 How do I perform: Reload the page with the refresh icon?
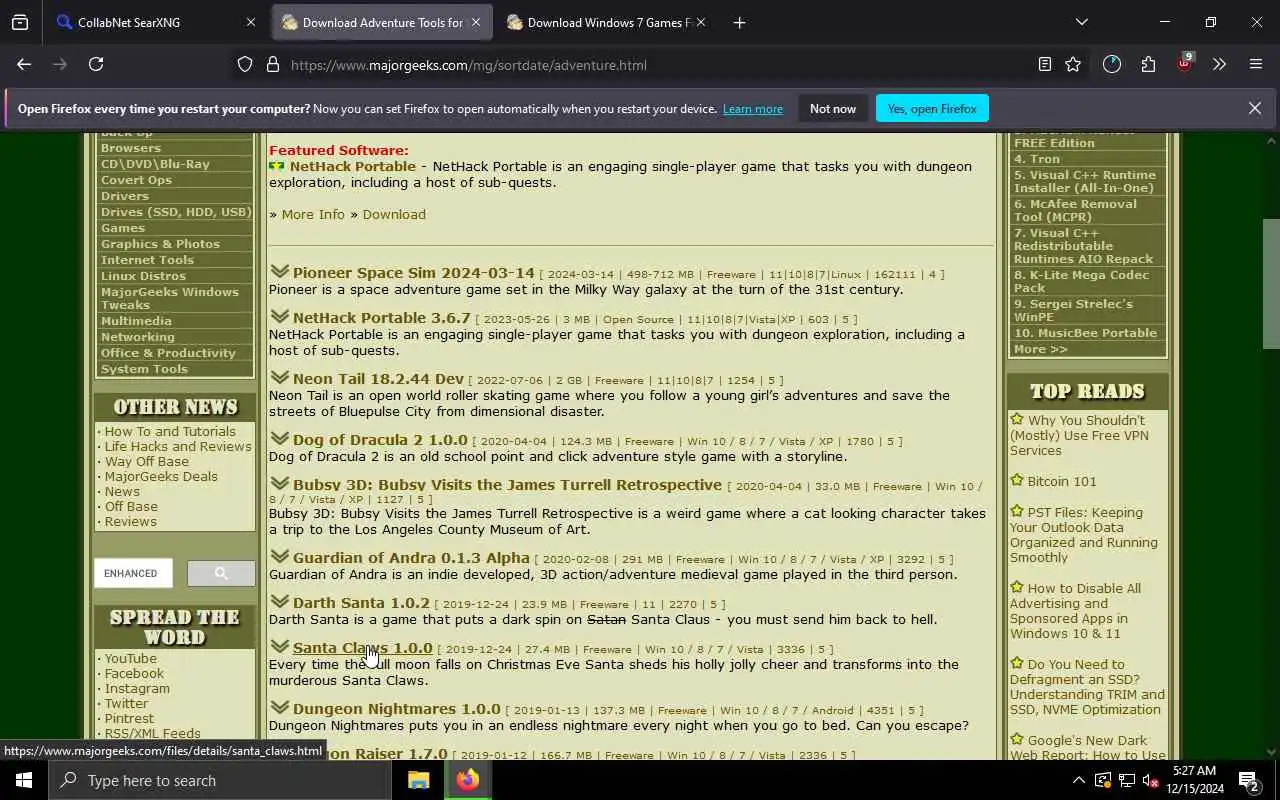(x=96, y=64)
